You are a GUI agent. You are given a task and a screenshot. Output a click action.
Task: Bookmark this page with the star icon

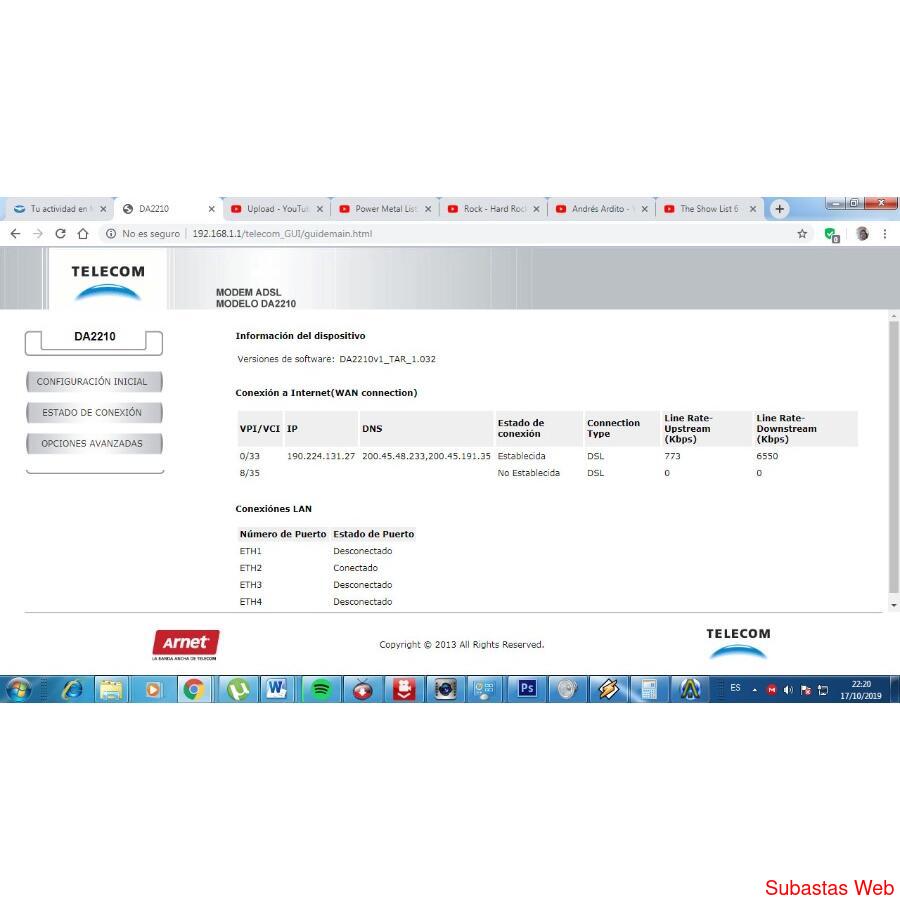(802, 234)
